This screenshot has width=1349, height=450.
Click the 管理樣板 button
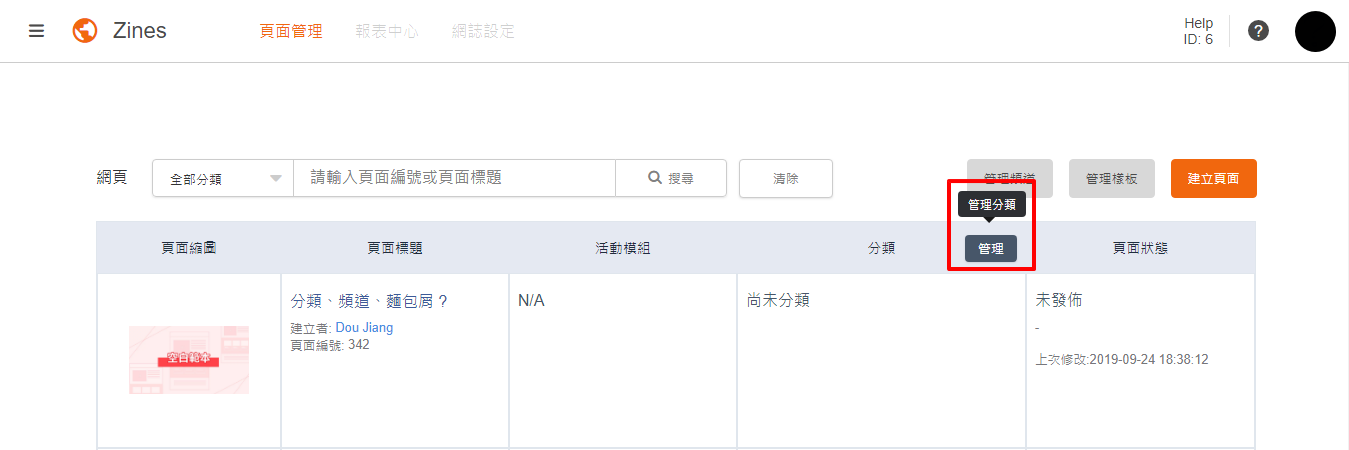pyautogui.click(x=1110, y=178)
